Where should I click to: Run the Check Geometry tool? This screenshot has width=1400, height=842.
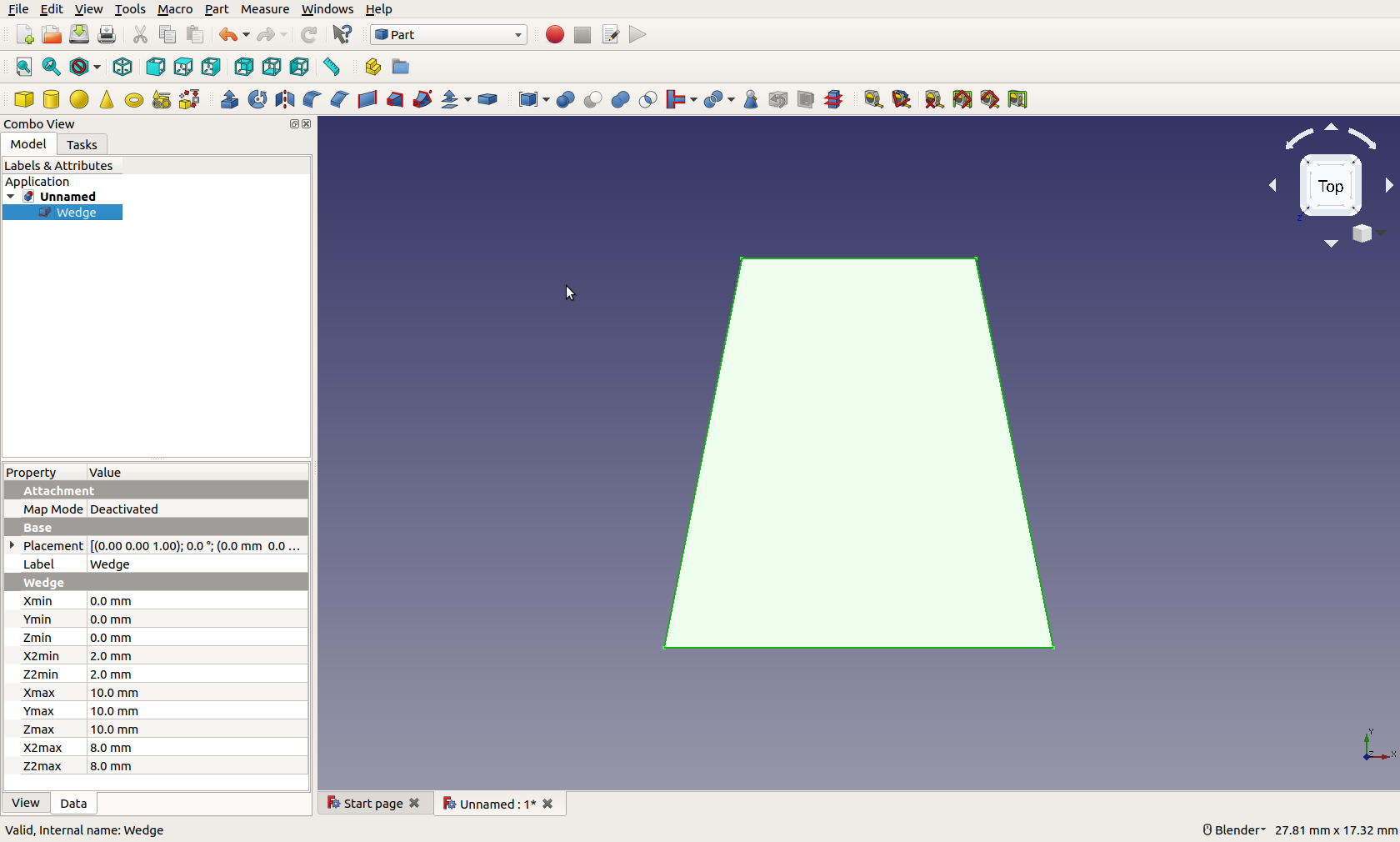point(751,99)
